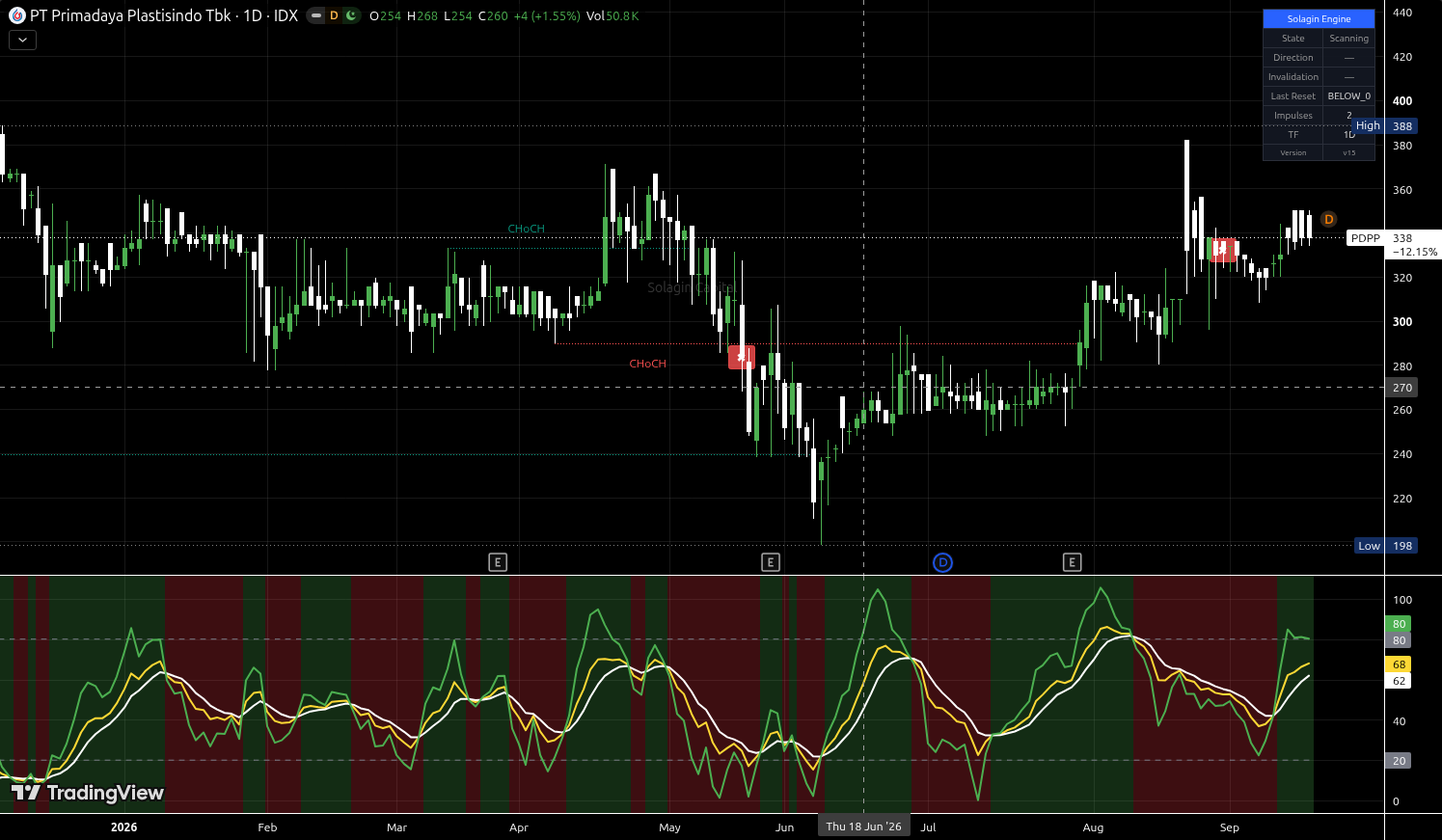Click the 100 tick on oscillator scale
This screenshot has width=1442, height=840.
click(1402, 600)
